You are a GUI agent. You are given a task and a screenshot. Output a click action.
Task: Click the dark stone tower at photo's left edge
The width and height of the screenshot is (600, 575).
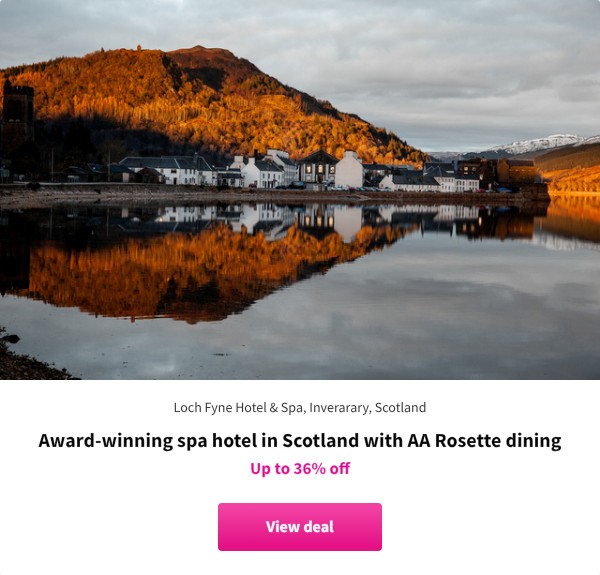17,113
